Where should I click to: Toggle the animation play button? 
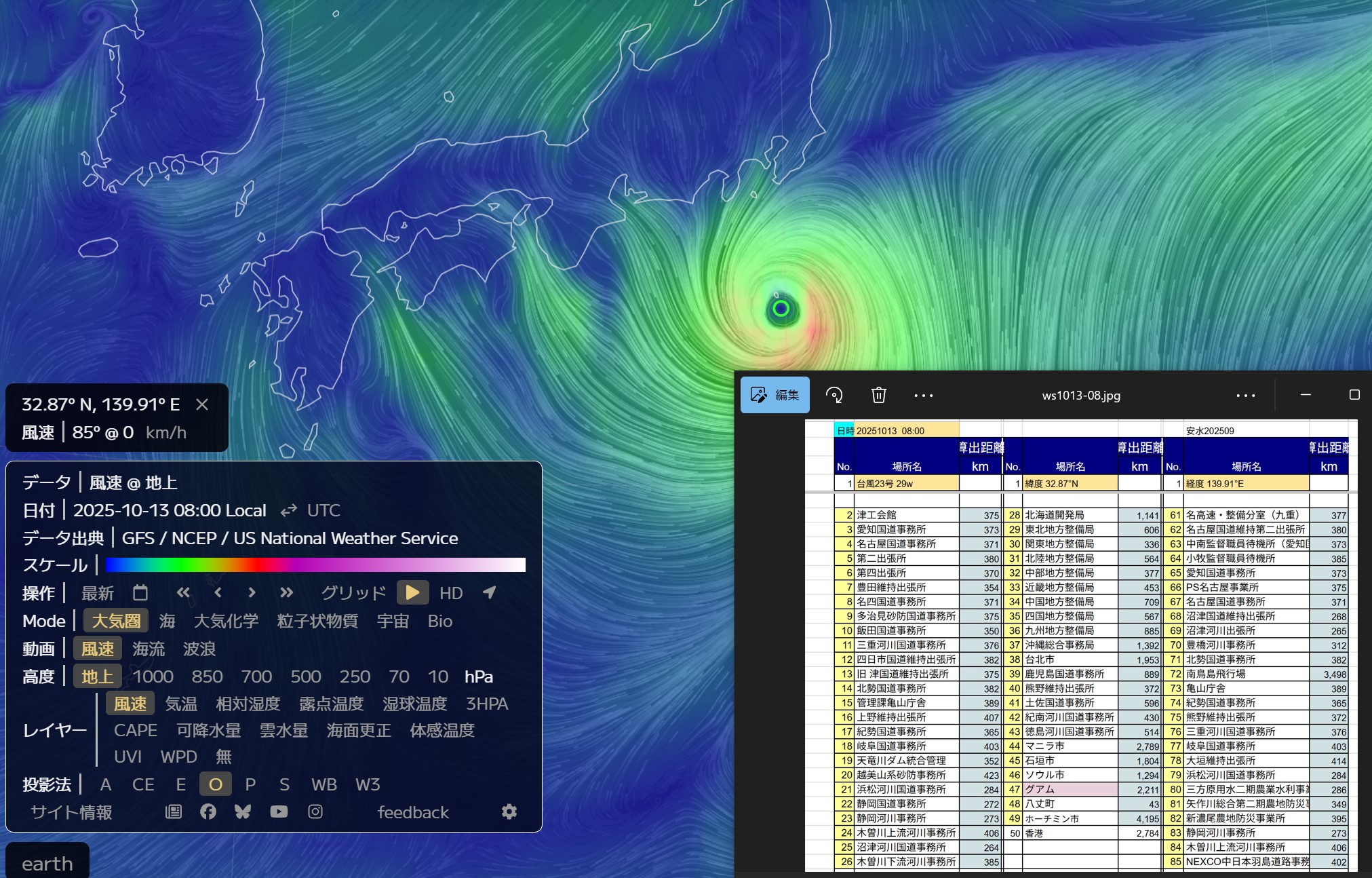click(412, 593)
